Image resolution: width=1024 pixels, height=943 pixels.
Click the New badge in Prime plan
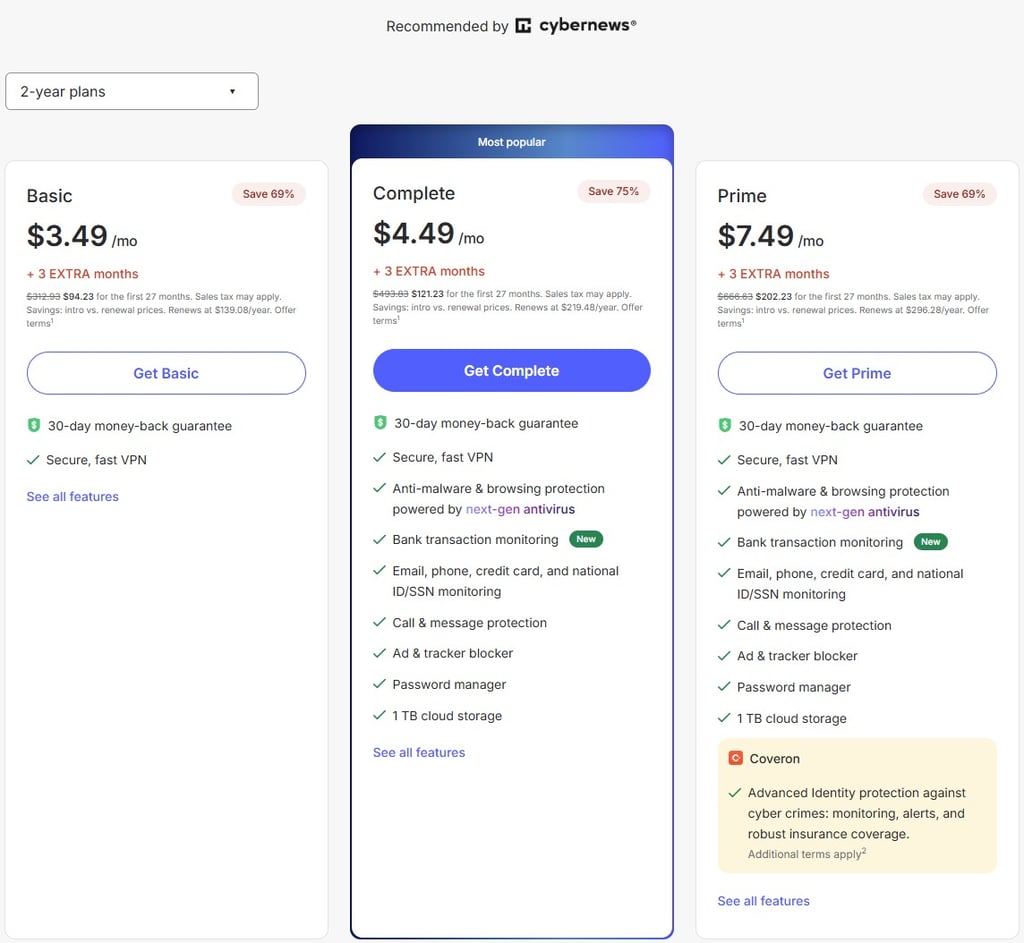[x=931, y=541]
